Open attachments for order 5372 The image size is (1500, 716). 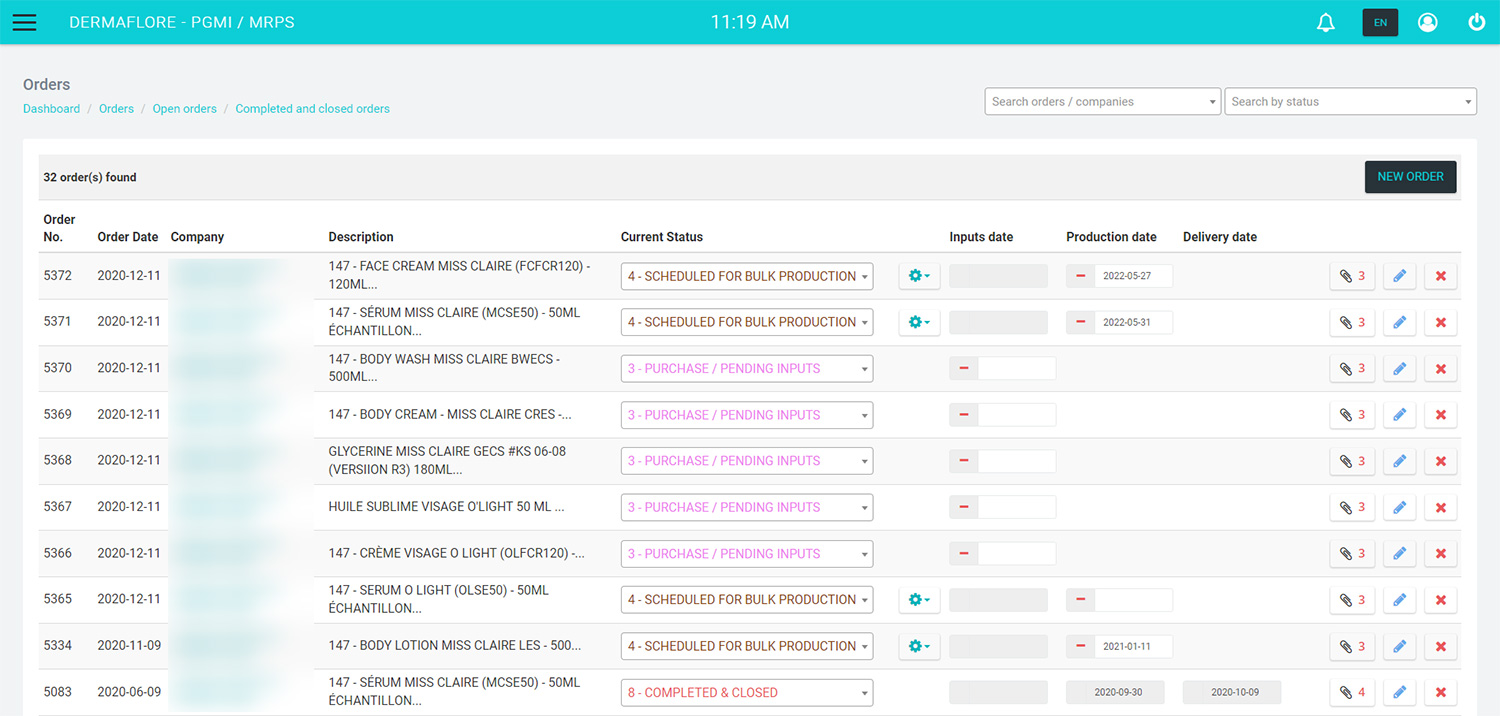click(x=1352, y=276)
